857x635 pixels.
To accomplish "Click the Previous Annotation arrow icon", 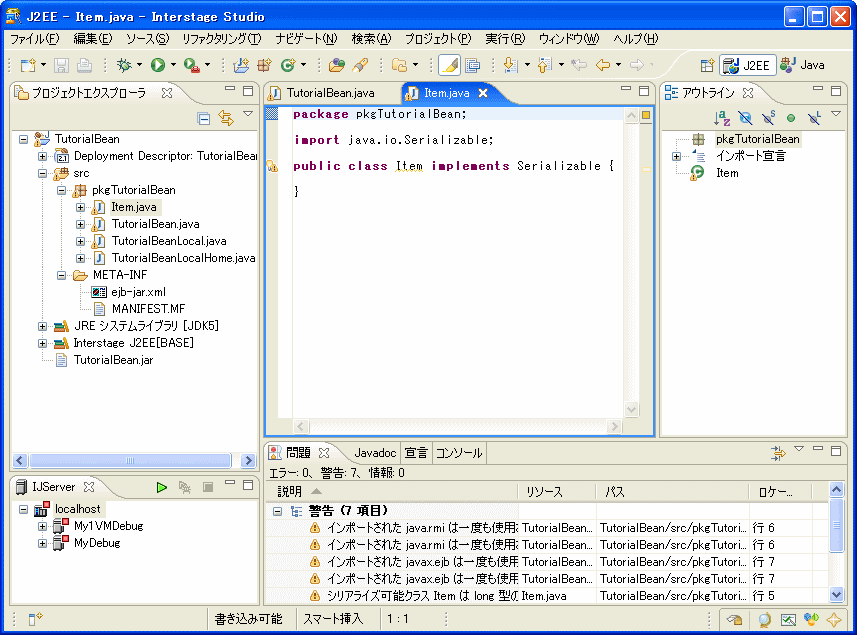I will 544,66.
